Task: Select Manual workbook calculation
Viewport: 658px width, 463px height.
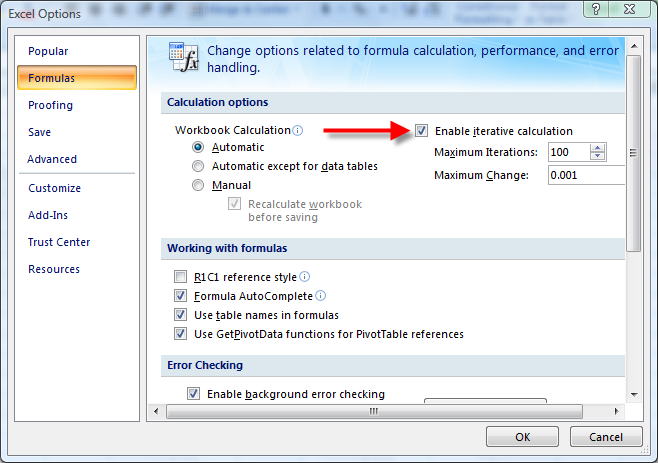Action: tap(198, 185)
